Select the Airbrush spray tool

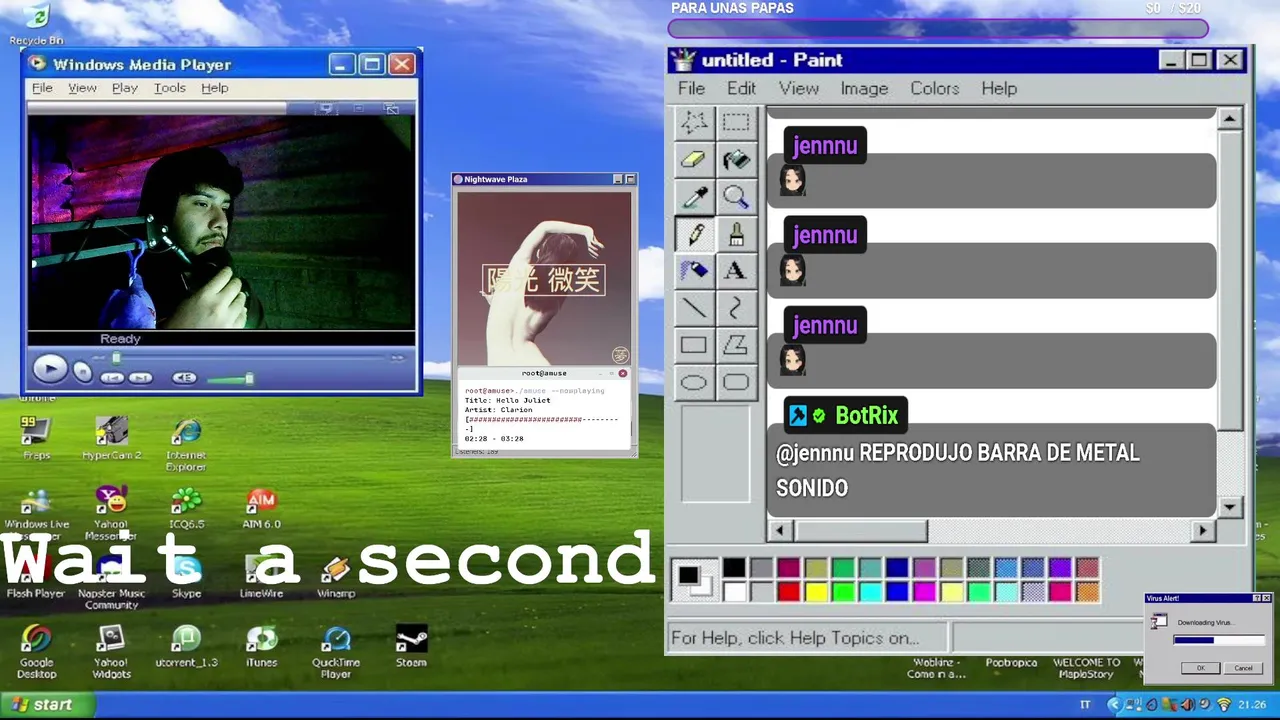pyautogui.click(x=694, y=270)
